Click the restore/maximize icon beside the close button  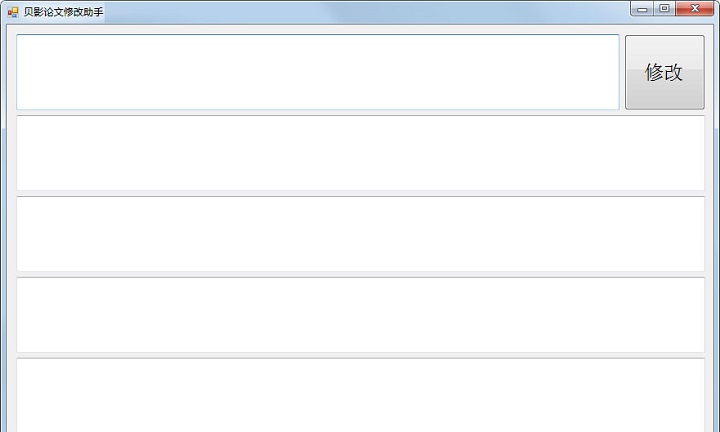click(664, 9)
